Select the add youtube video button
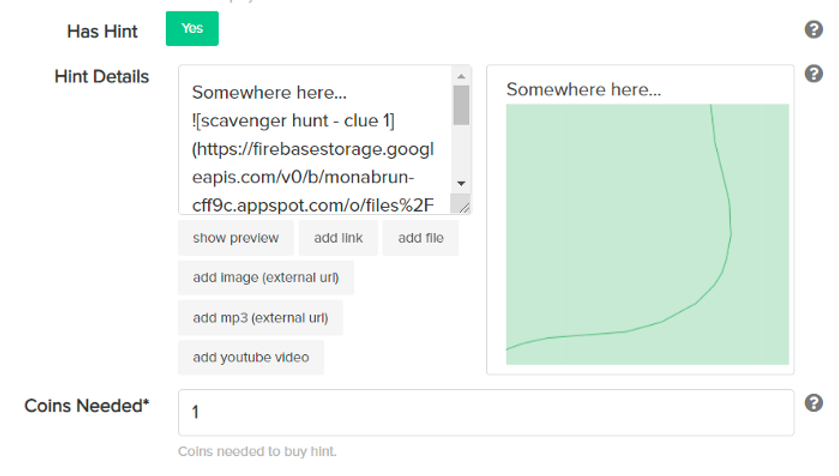The height and width of the screenshot is (476, 839). click(251, 357)
